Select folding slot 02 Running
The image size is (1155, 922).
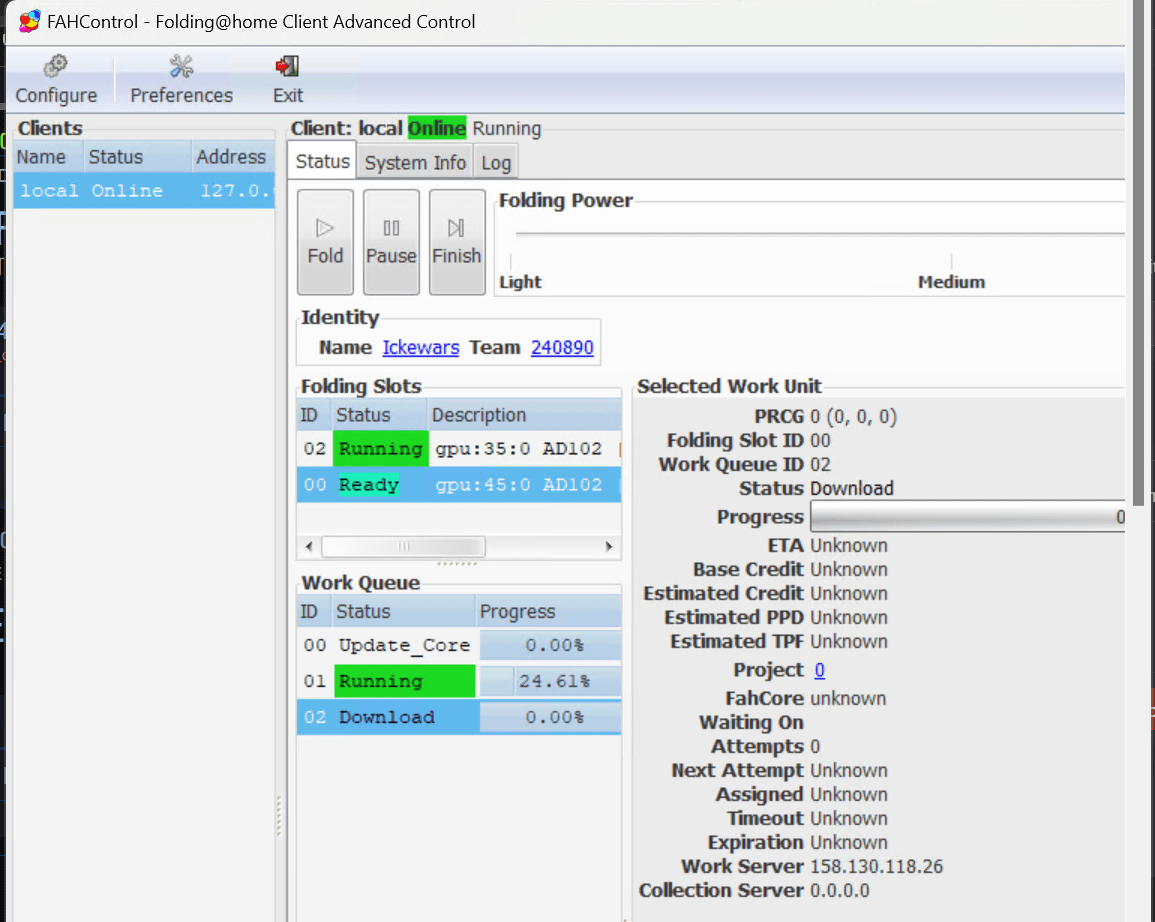[x=459, y=448]
